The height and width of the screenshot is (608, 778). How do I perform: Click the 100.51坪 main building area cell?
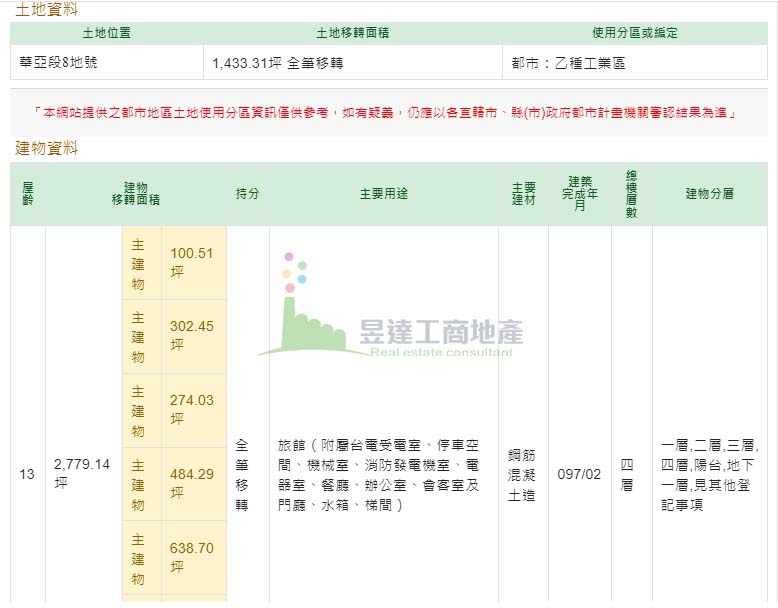(192, 262)
